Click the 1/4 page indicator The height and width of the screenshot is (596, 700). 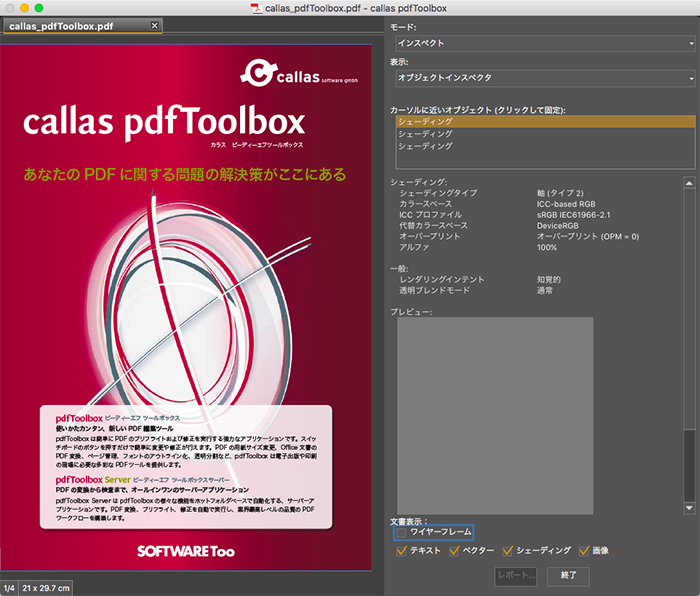[9, 588]
